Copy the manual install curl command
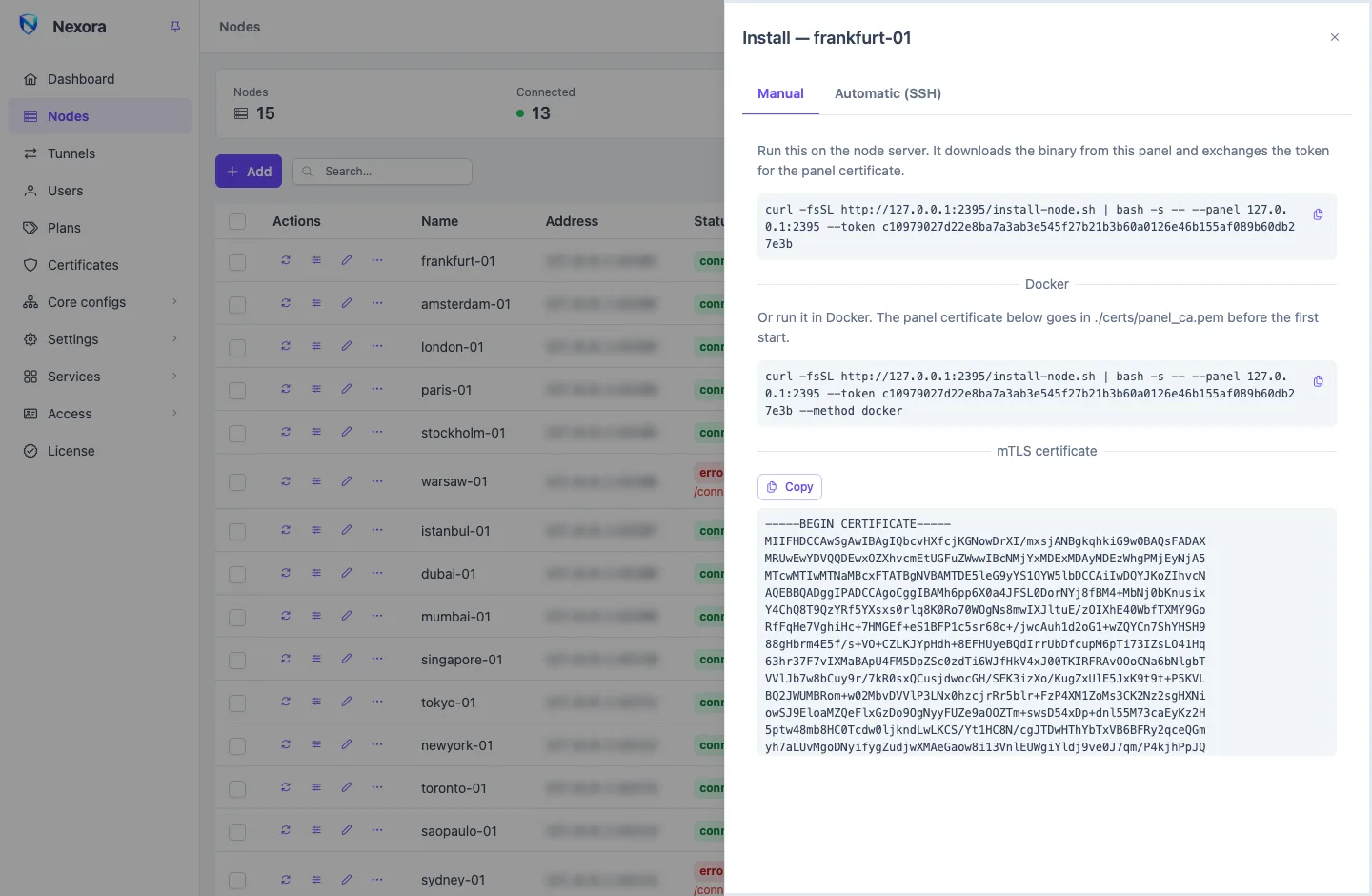This screenshot has height=896, width=1372. [1318, 214]
